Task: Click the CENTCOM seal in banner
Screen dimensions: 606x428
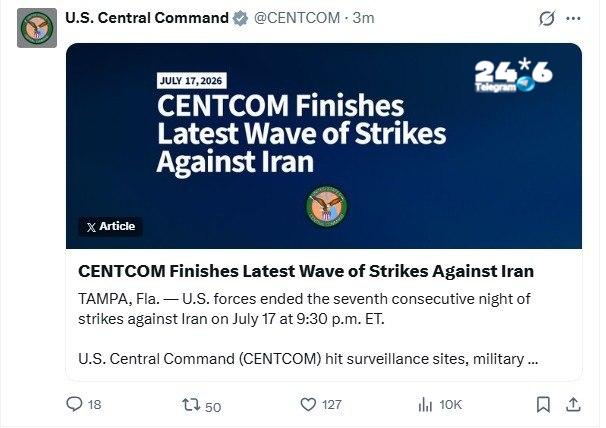Action: coord(327,205)
